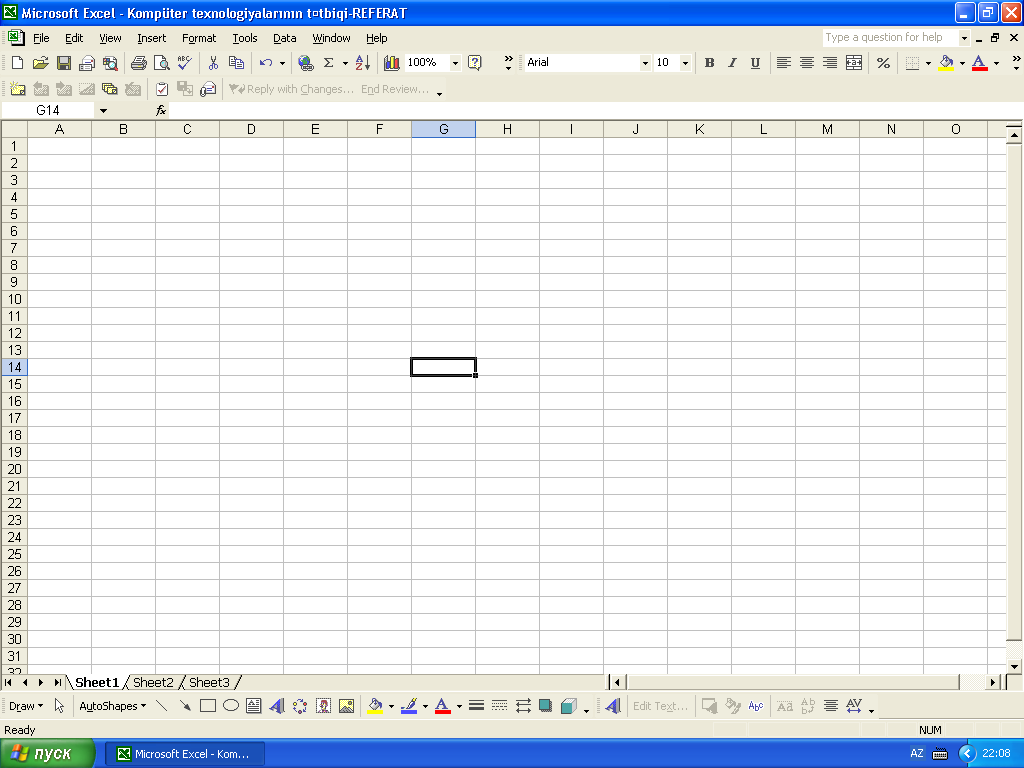Select the Oval drawing tool
1024x768 pixels.
tap(231, 706)
